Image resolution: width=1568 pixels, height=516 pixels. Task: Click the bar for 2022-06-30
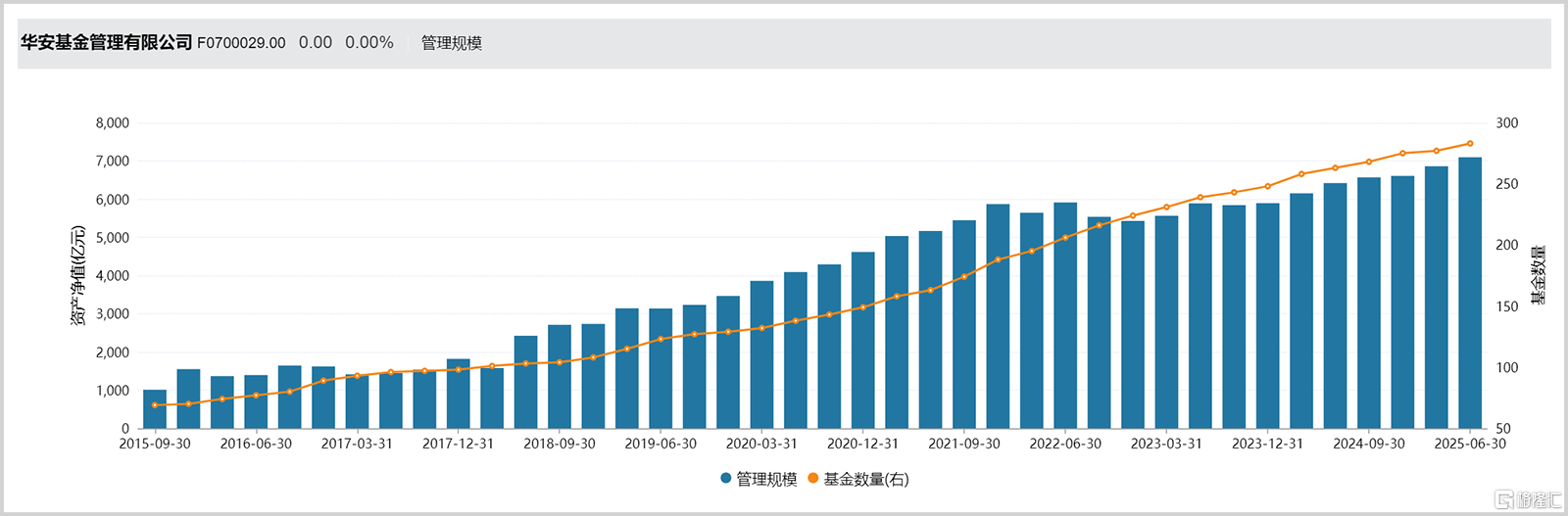pyautogui.click(x=1065, y=316)
